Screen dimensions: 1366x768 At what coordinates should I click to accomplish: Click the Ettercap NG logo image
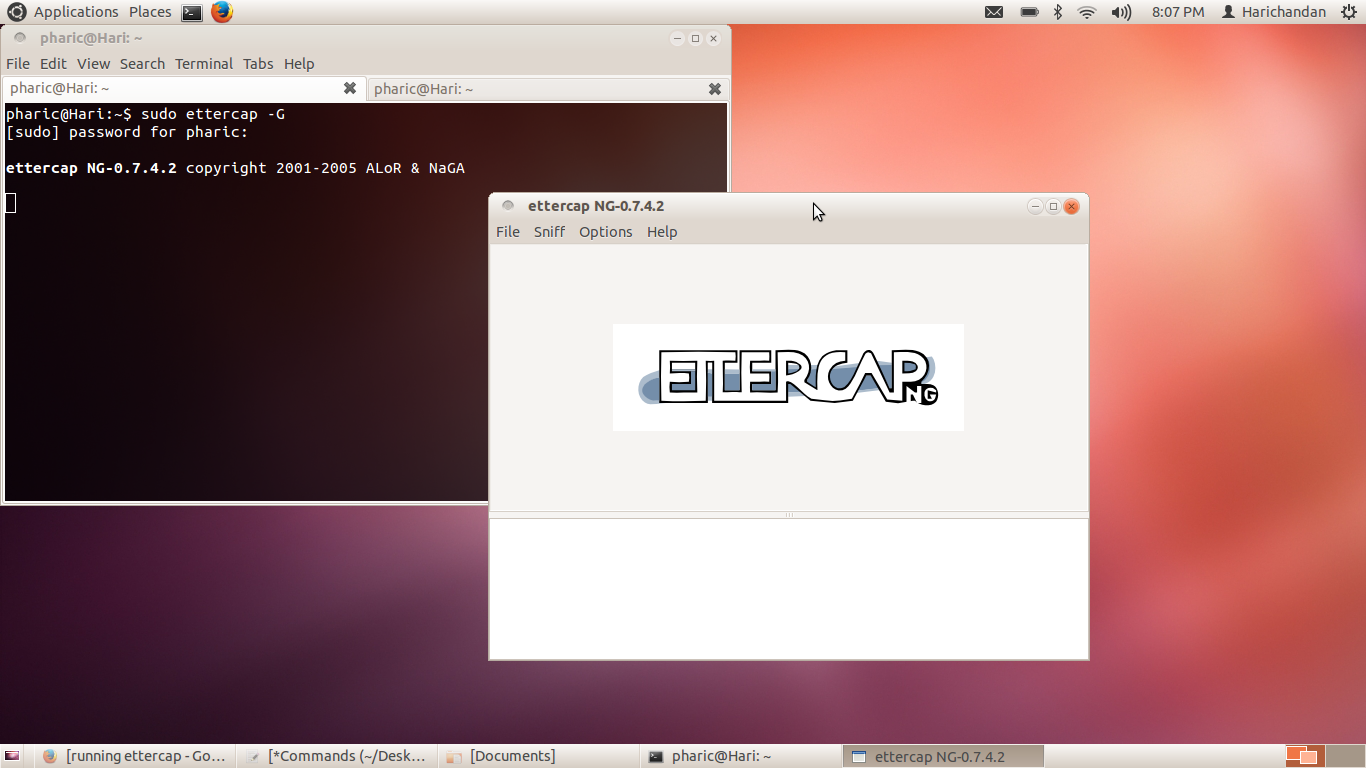[x=787, y=377]
